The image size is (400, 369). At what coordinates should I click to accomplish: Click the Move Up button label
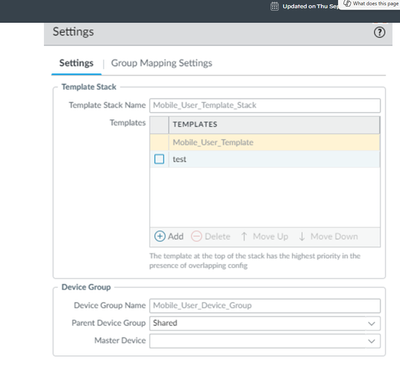(x=270, y=236)
